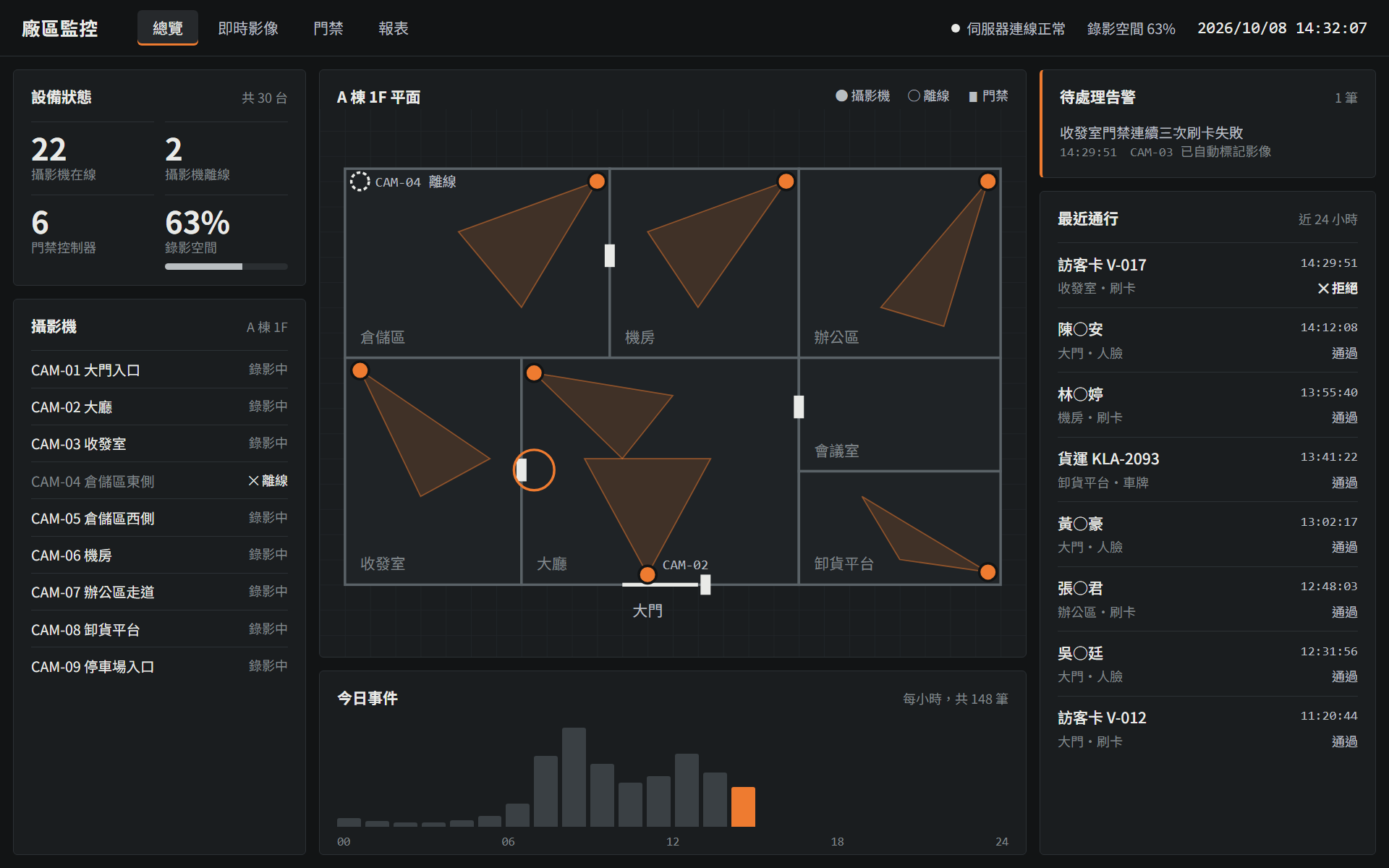Click the CAM-02 大廳 list row
The width and height of the screenshot is (1389, 868).
pyautogui.click(x=159, y=407)
